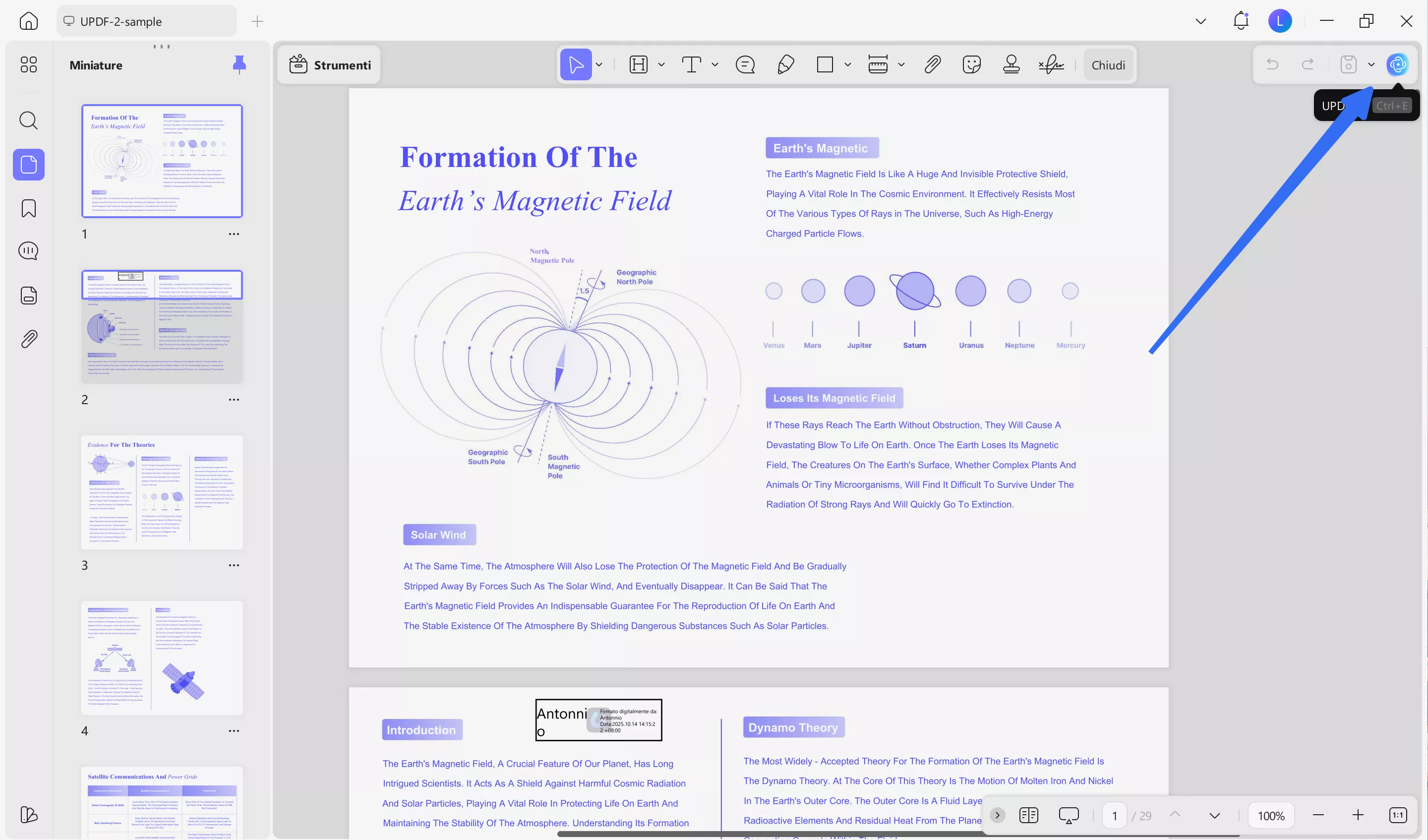Switch to the UPDF-2-sample tab
This screenshot has height=840, width=1428.
146,21
